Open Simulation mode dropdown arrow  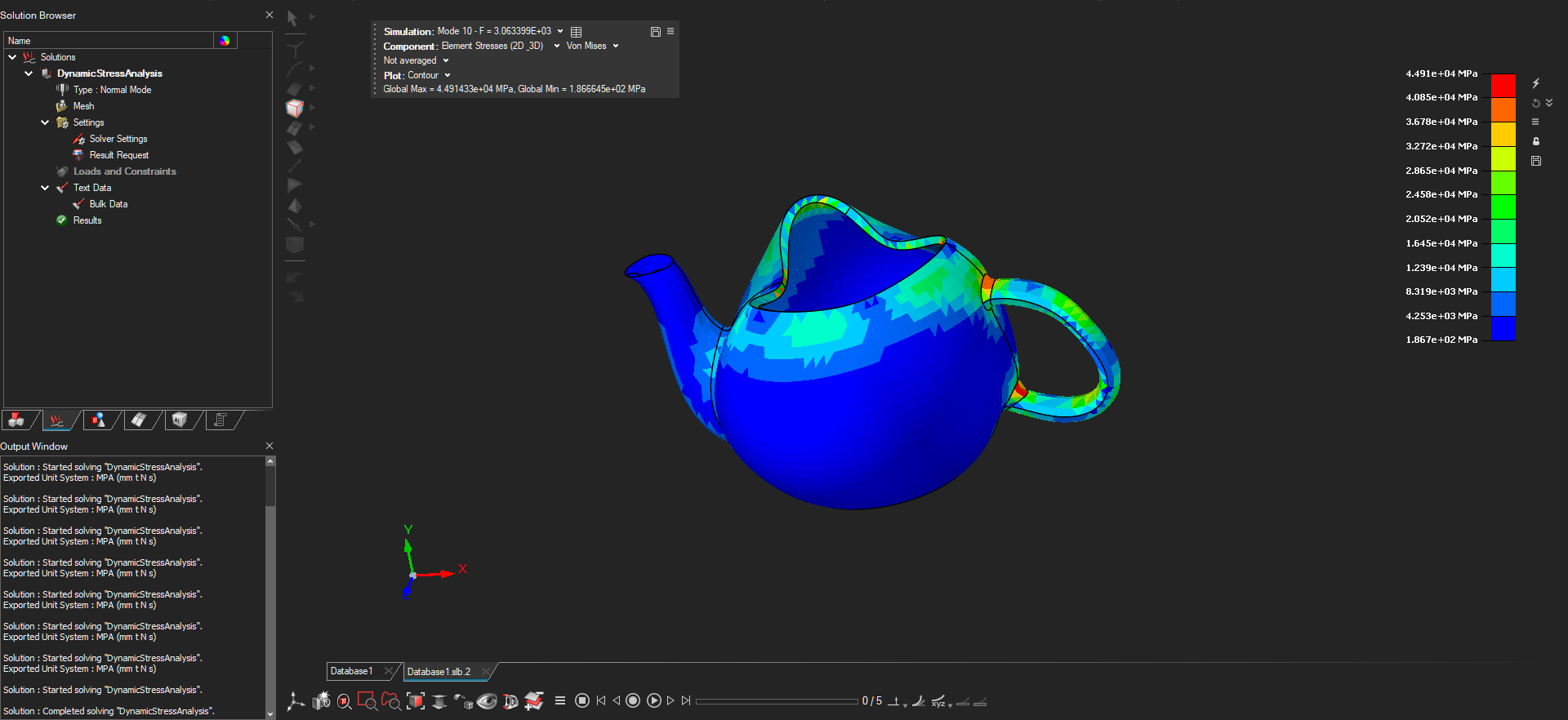pos(560,32)
